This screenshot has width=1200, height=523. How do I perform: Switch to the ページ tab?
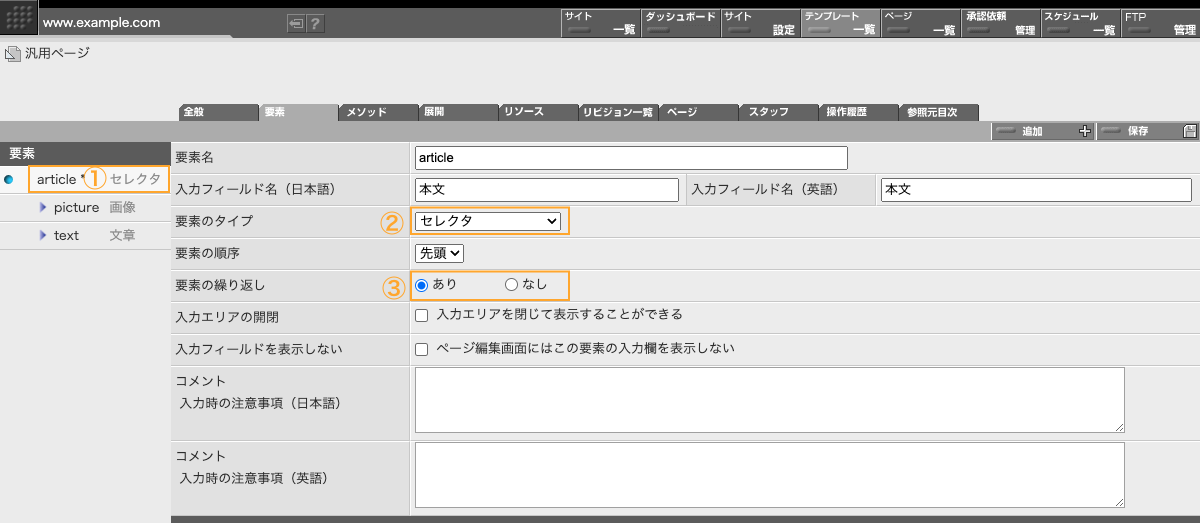coord(699,112)
